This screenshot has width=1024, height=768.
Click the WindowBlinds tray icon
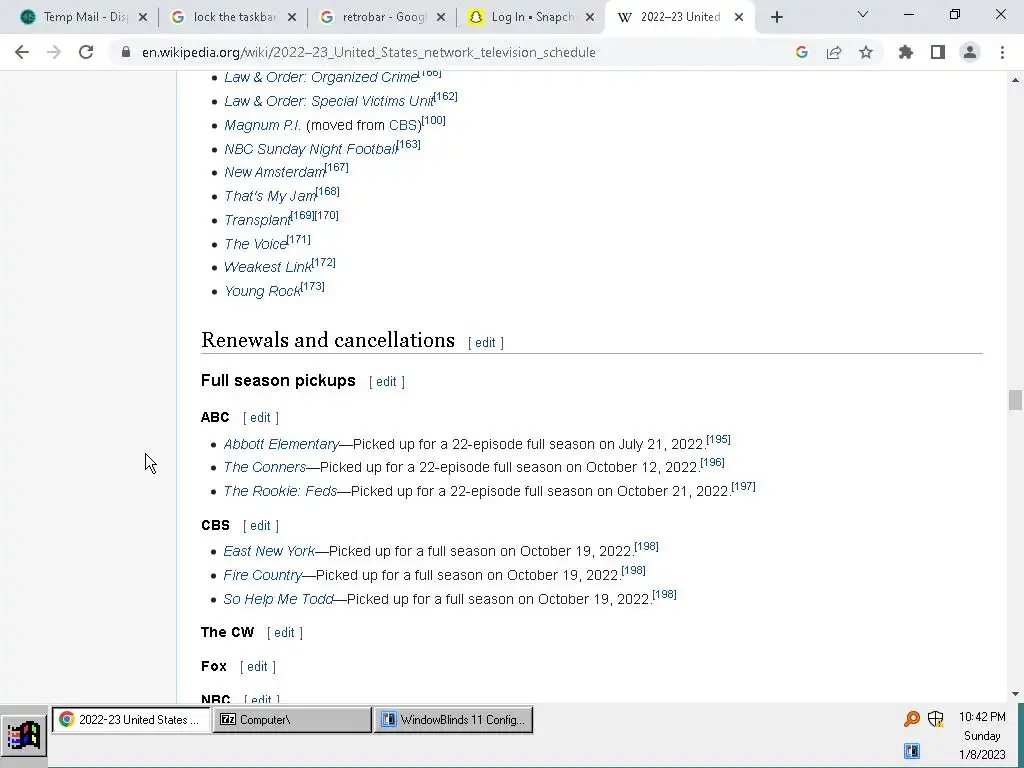[912, 751]
